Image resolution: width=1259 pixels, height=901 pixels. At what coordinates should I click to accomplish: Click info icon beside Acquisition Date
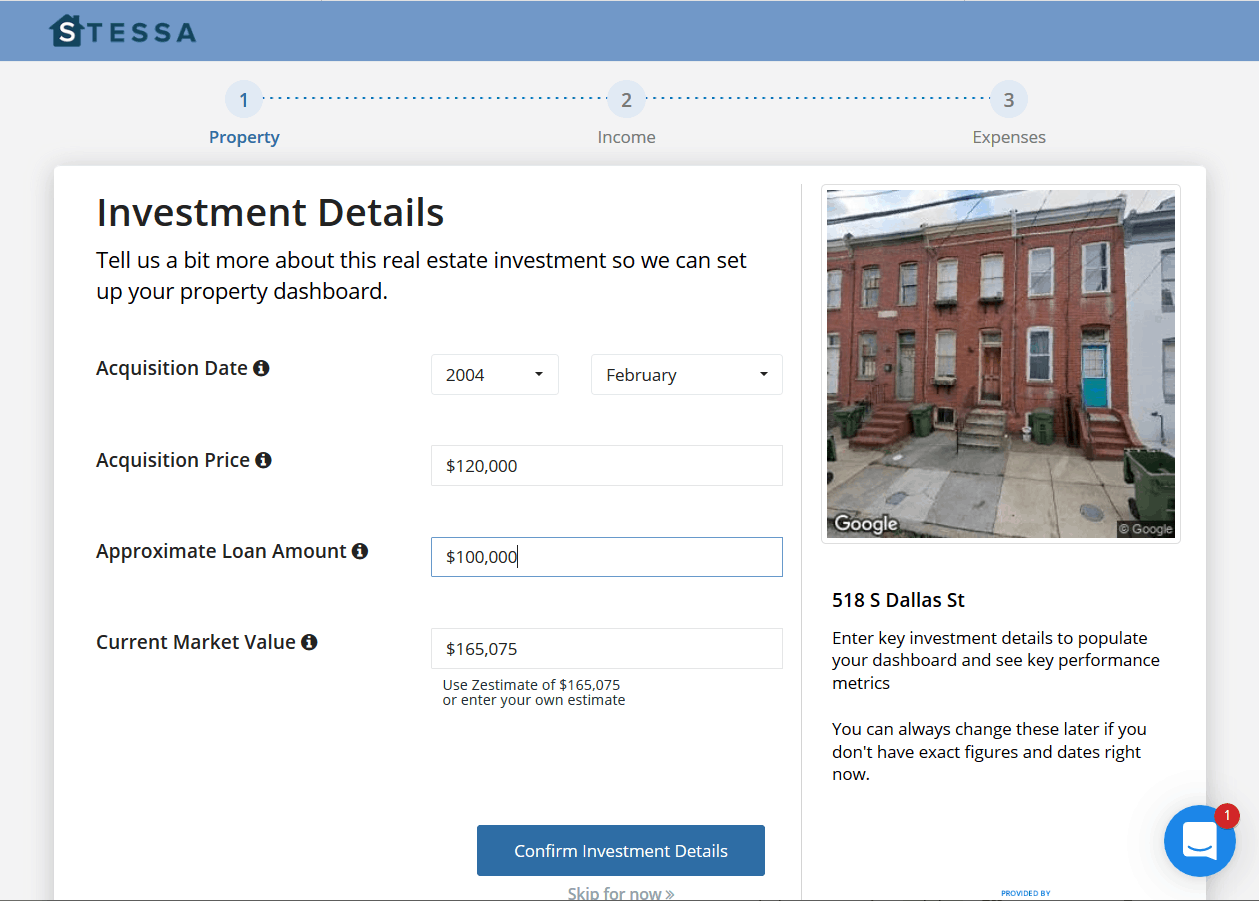[261, 368]
